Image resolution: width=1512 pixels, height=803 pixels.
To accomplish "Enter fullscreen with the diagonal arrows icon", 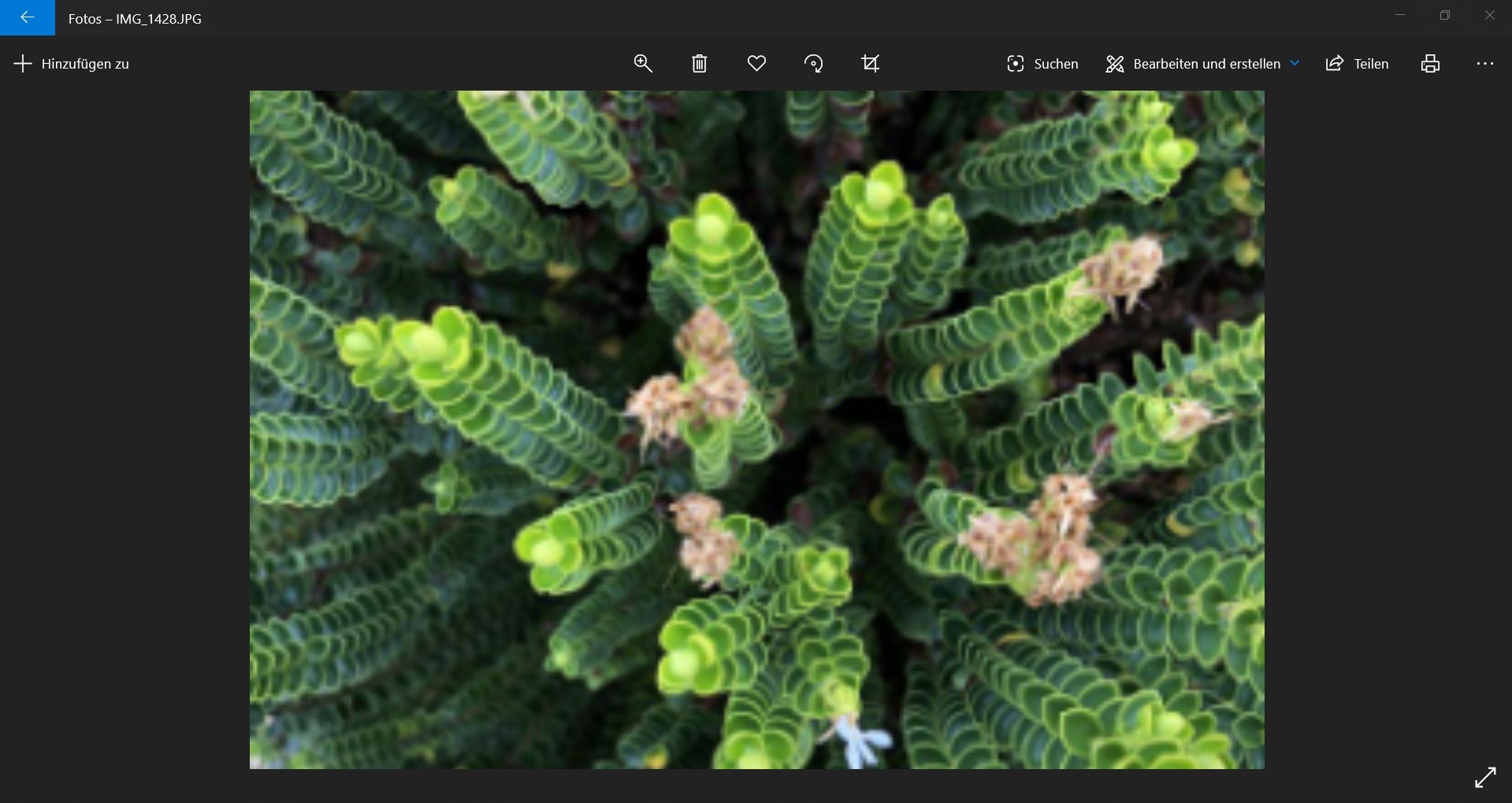I will coord(1485,777).
